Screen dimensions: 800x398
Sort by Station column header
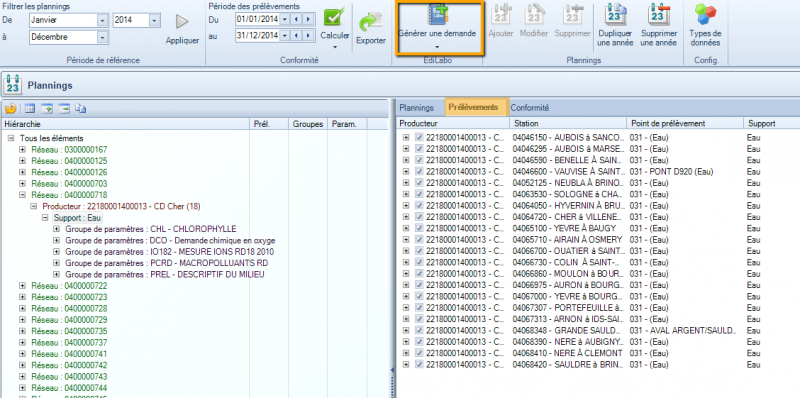(567, 123)
